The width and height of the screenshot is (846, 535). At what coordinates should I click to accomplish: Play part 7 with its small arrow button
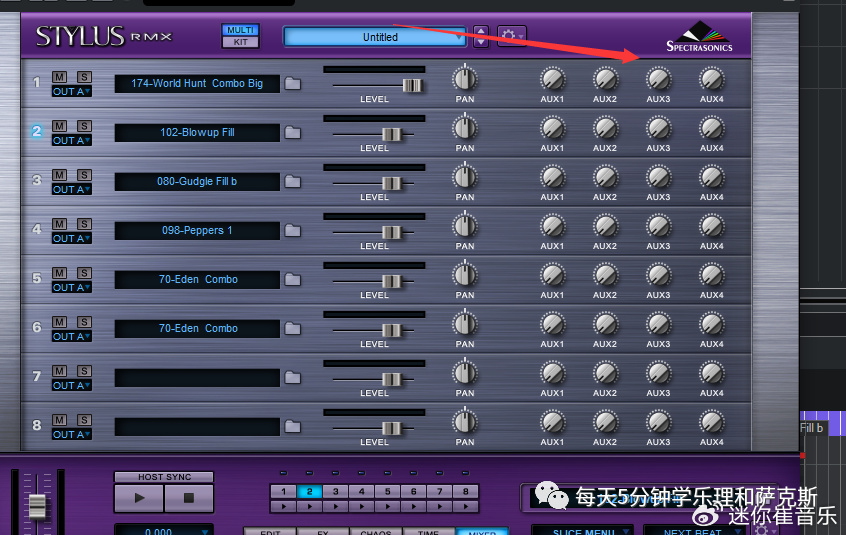(440, 506)
